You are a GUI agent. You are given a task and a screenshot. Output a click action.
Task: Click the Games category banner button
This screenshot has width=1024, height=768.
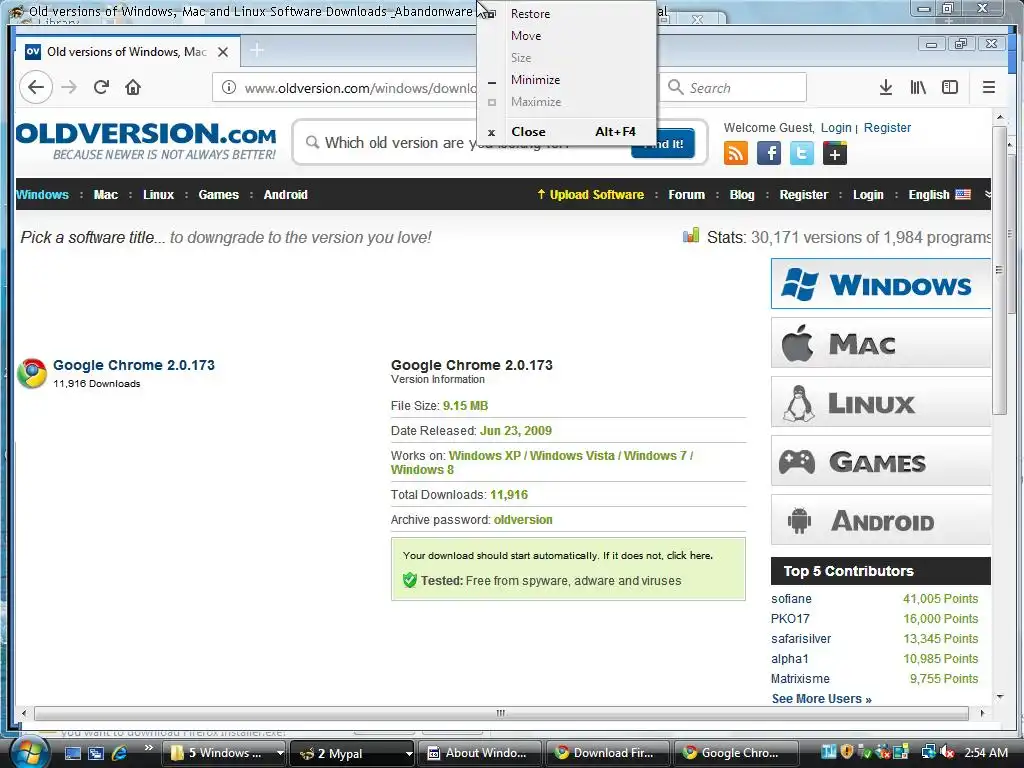pyautogui.click(x=880, y=461)
